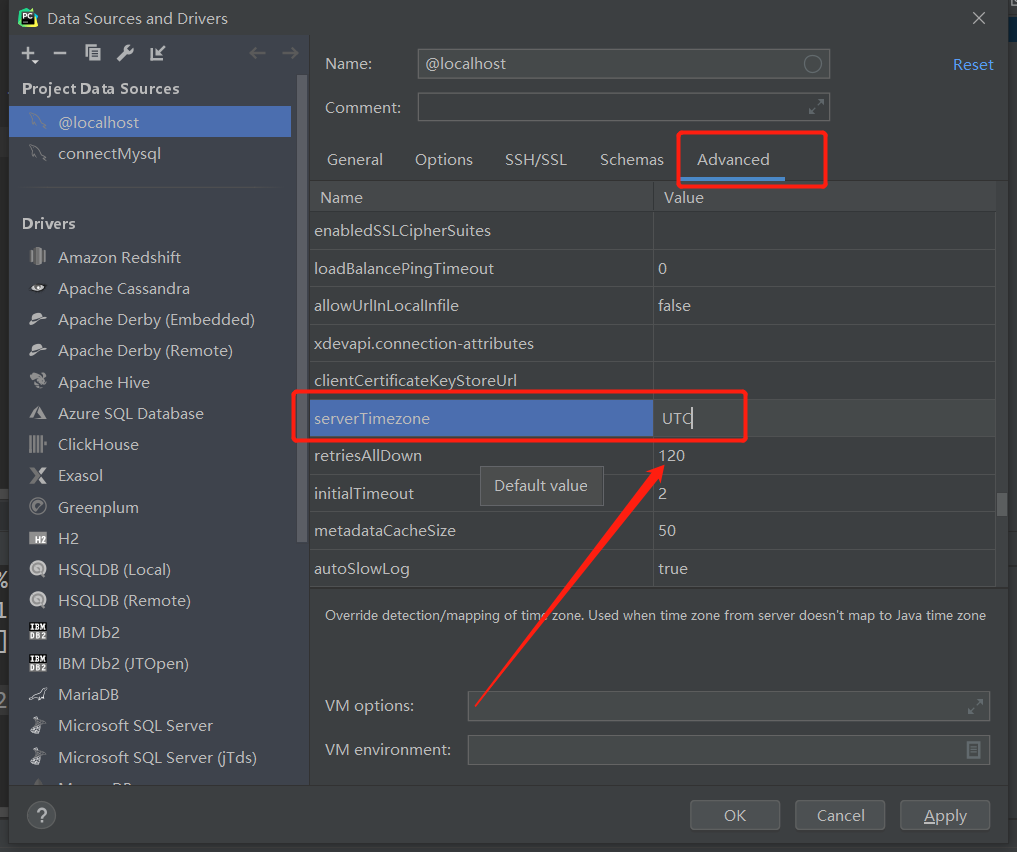Select the Apache Hive driver

(104, 383)
